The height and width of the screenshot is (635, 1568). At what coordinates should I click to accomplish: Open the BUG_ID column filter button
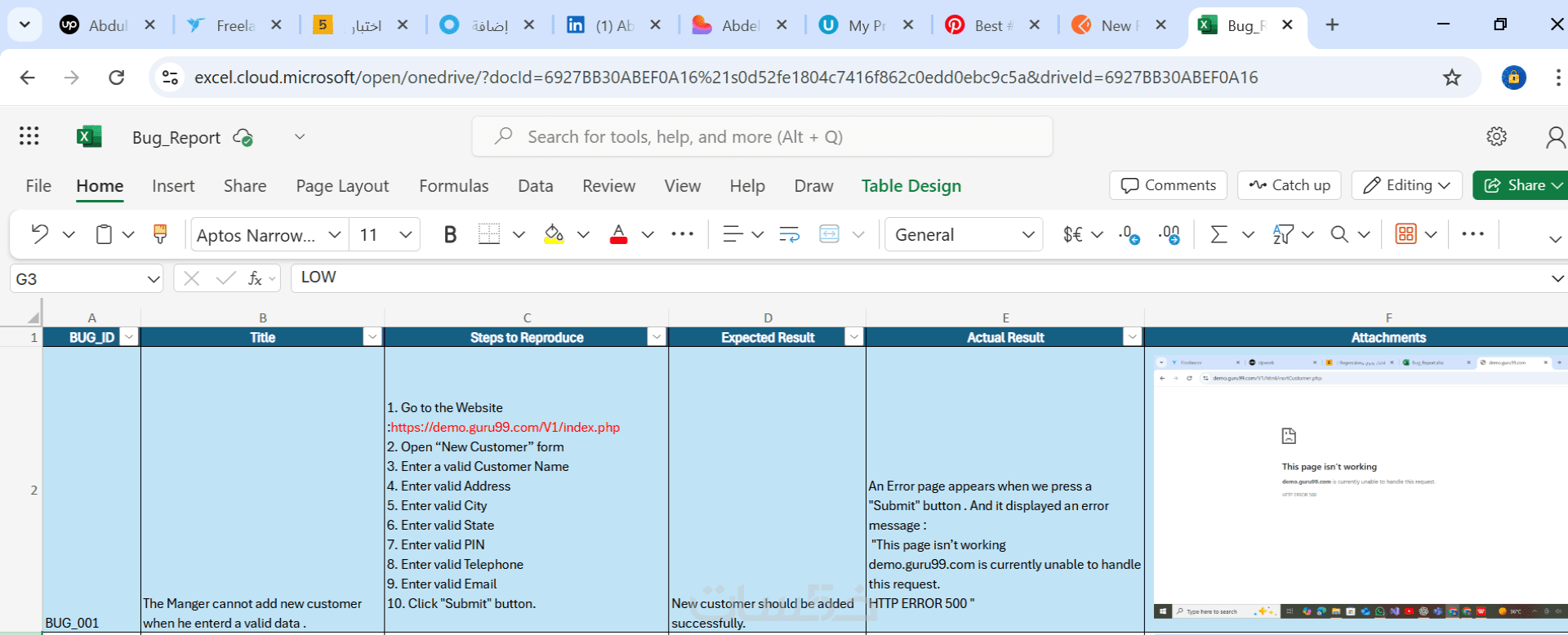(129, 337)
